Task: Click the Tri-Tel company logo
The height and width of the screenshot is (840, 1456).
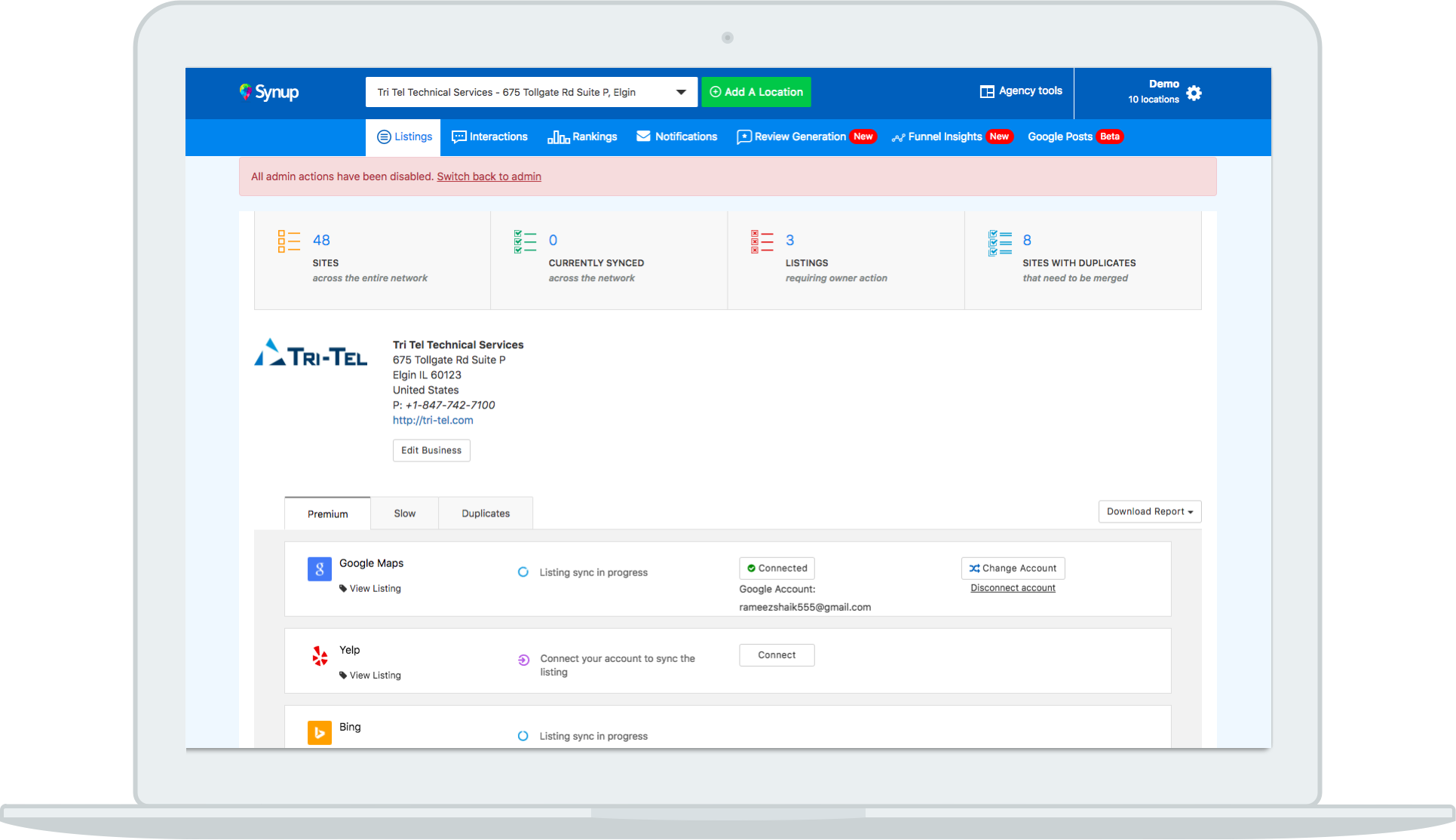Action: (x=311, y=354)
